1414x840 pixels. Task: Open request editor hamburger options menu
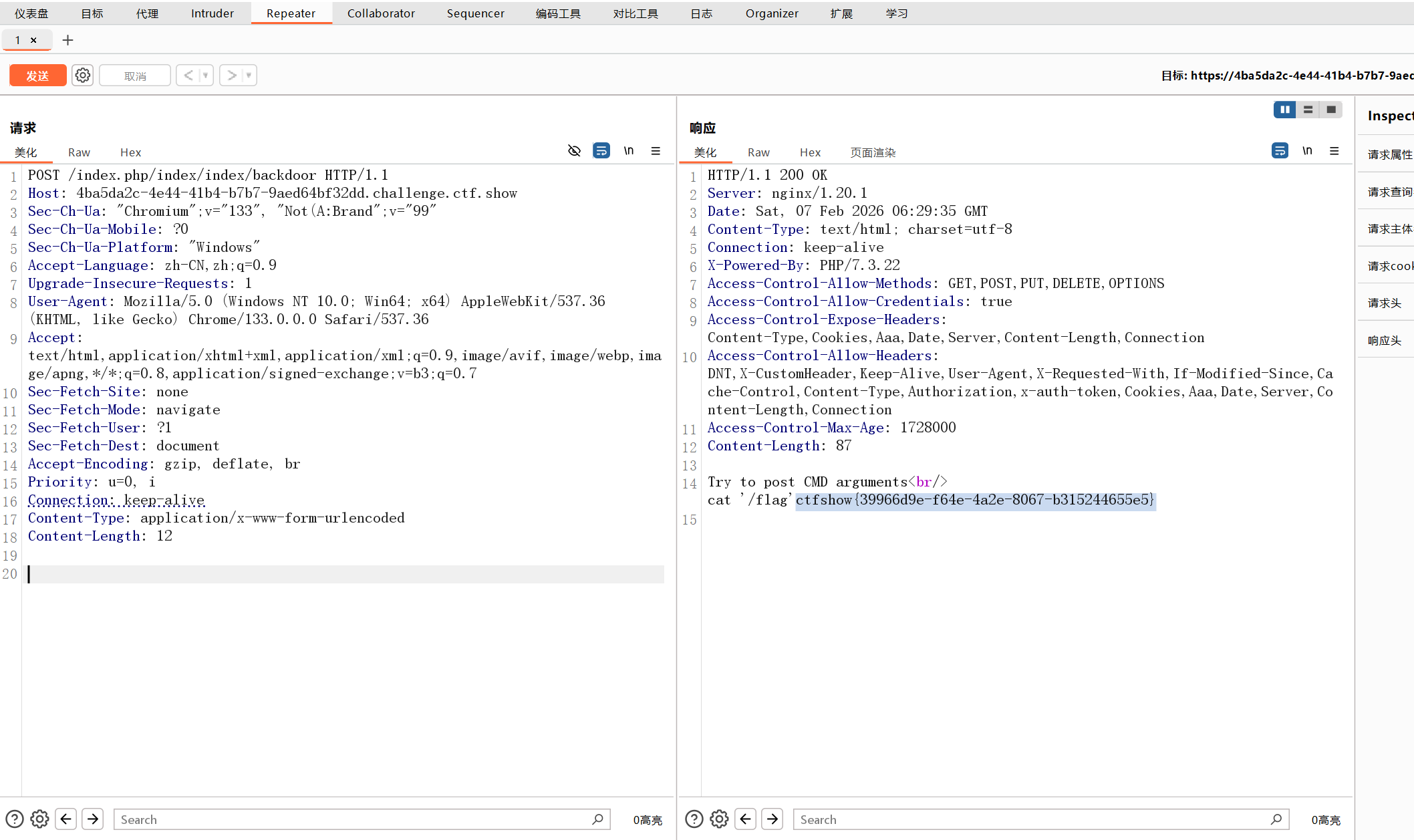pyautogui.click(x=656, y=151)
